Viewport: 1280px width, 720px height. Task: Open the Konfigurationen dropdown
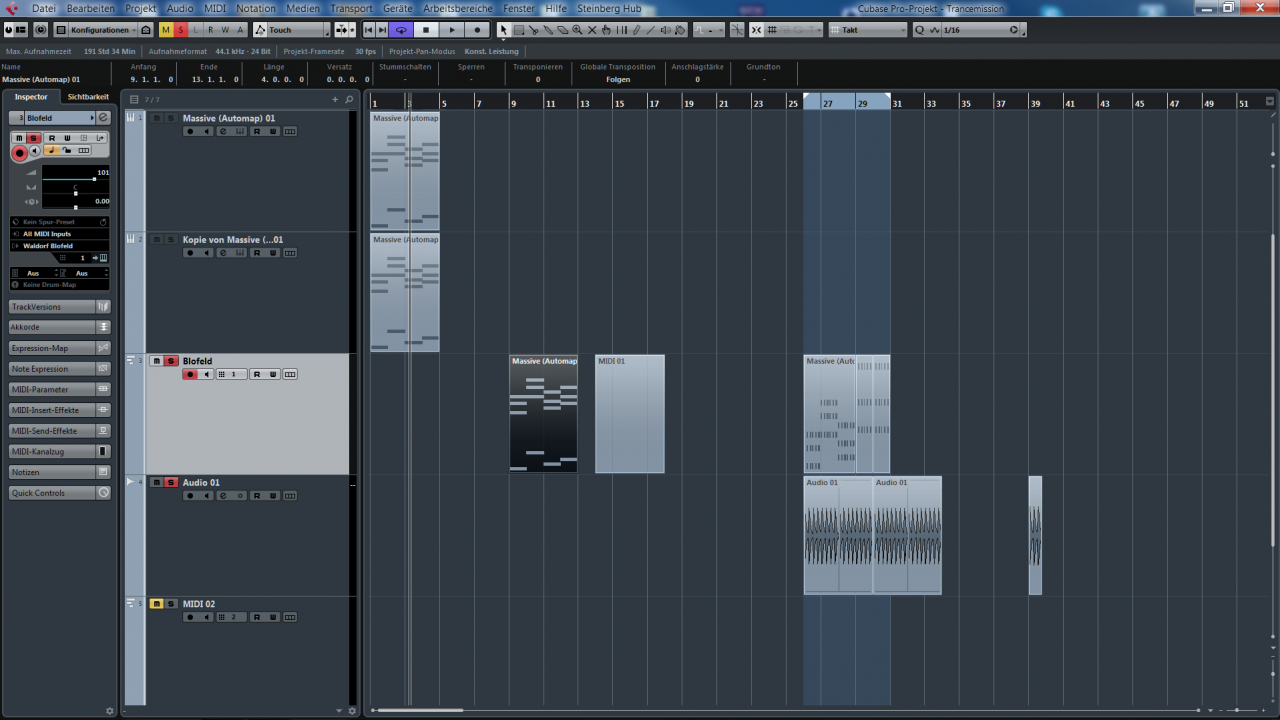(98, 30)
